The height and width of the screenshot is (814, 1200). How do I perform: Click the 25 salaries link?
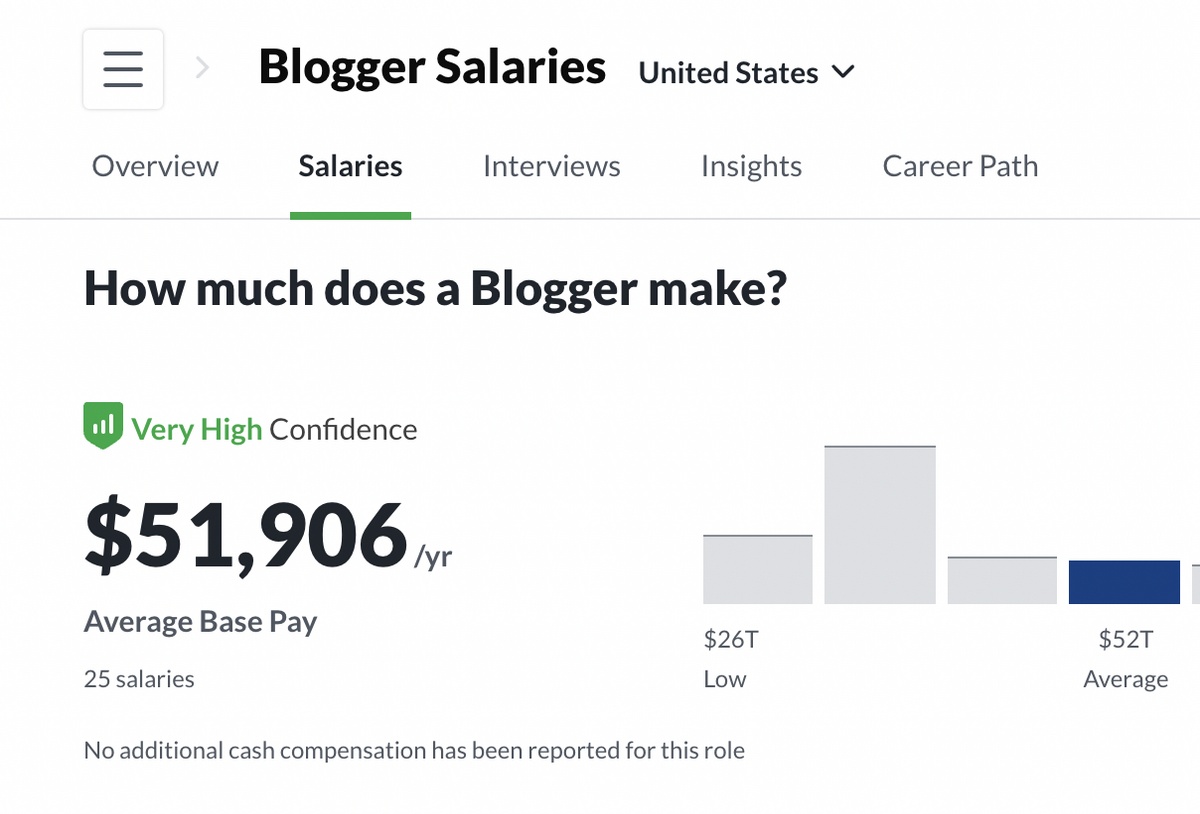click(x=138, y=678)
